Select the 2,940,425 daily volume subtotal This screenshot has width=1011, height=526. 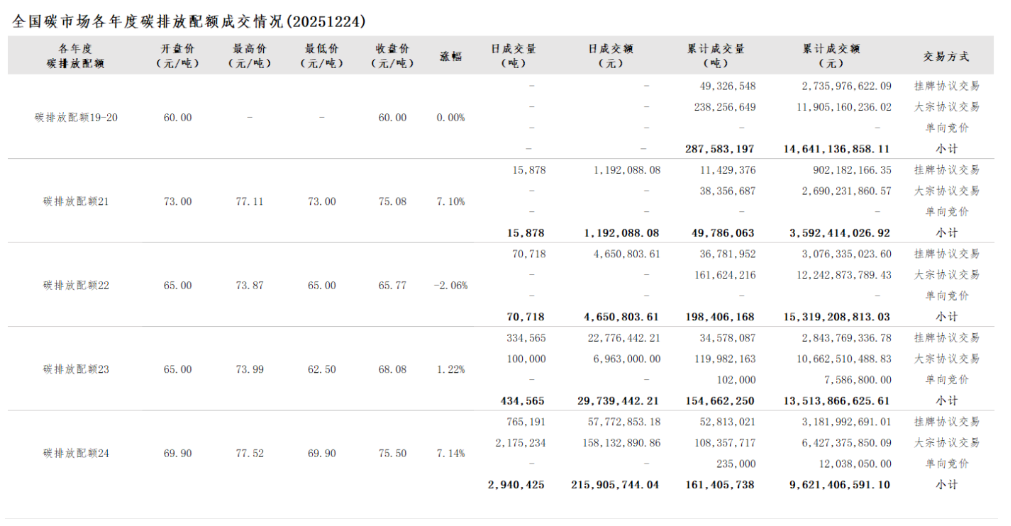coord(516,485)
